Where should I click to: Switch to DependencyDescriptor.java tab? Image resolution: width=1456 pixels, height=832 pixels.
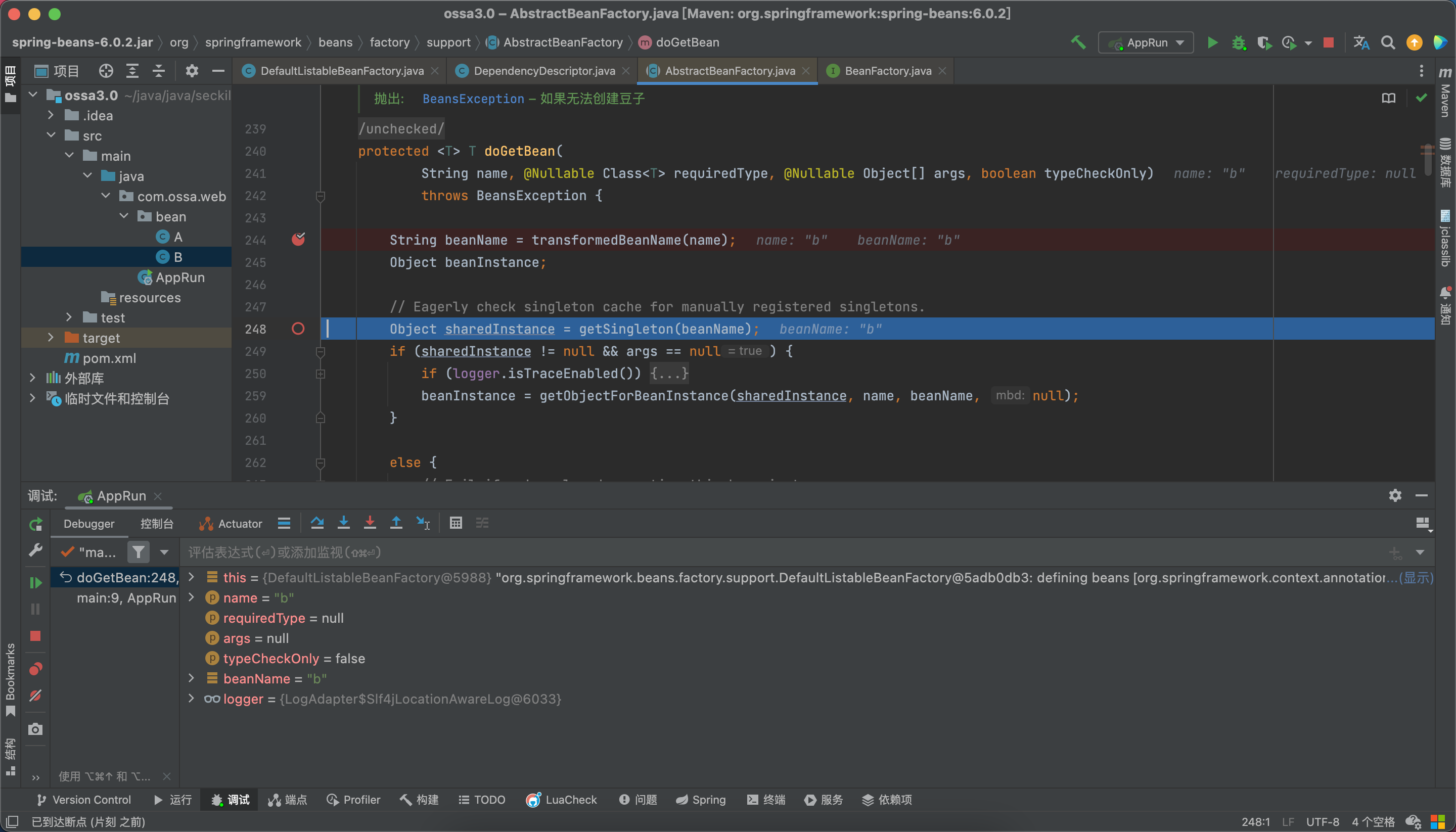543,71
